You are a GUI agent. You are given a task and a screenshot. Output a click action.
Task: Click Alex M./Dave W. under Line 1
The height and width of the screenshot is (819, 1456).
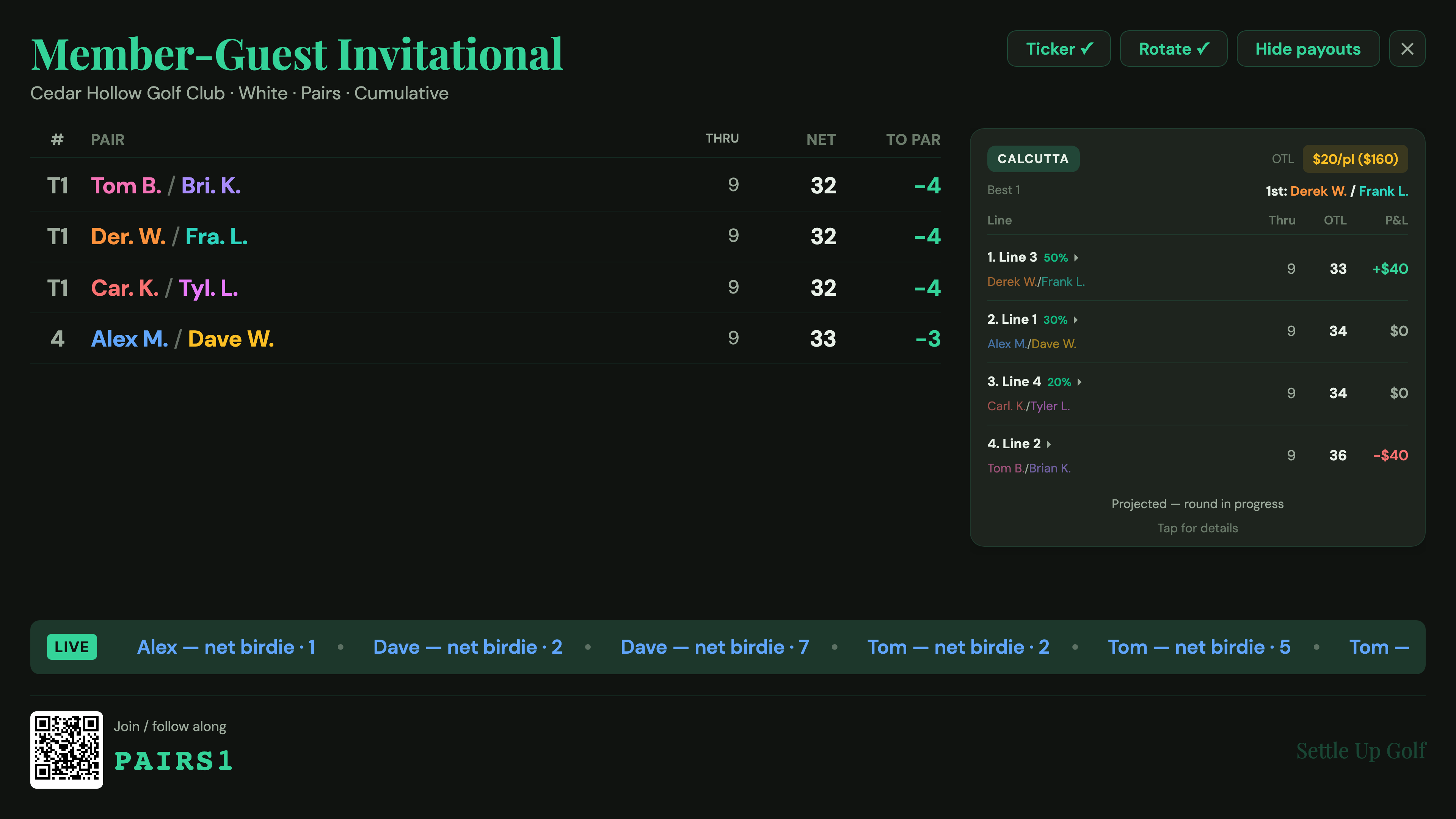[1031, 344]
